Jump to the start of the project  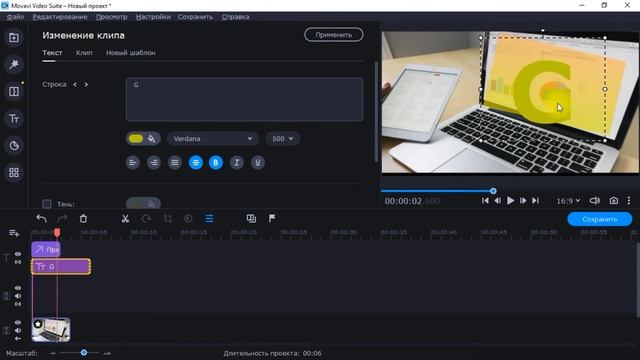pos(485,201)
